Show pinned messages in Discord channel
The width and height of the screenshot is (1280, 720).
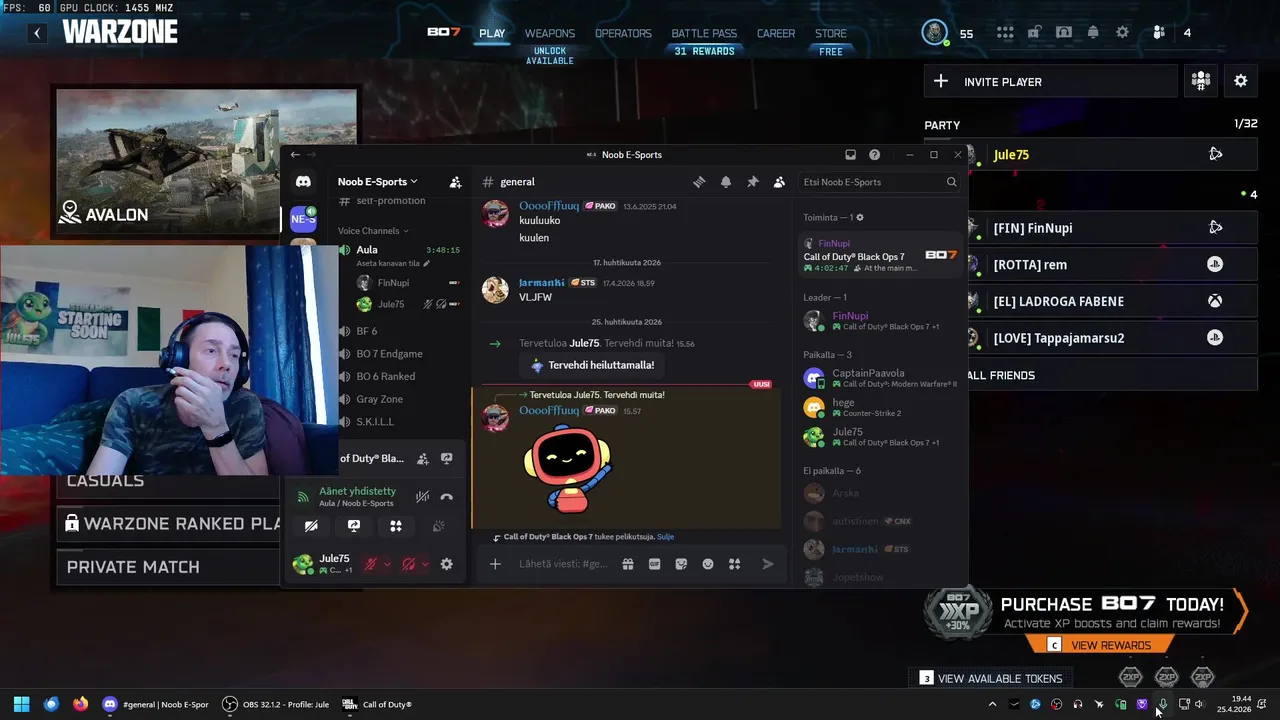click(753, 182)
